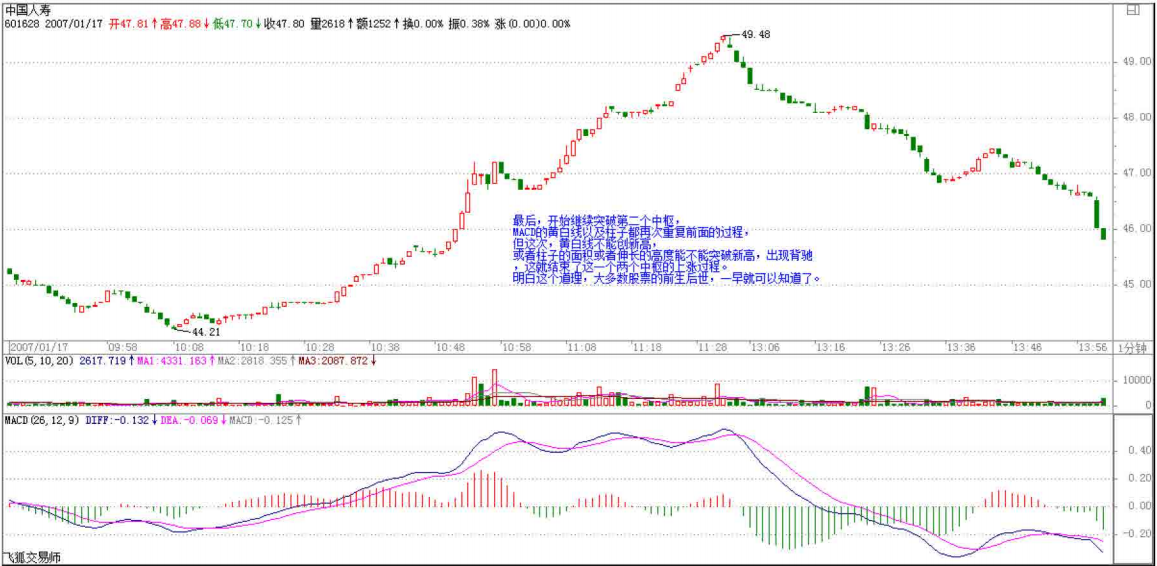This screenshot has height=566, width=1157.
Task: Click the 49.48 high price marker
Action: [755, 34]
